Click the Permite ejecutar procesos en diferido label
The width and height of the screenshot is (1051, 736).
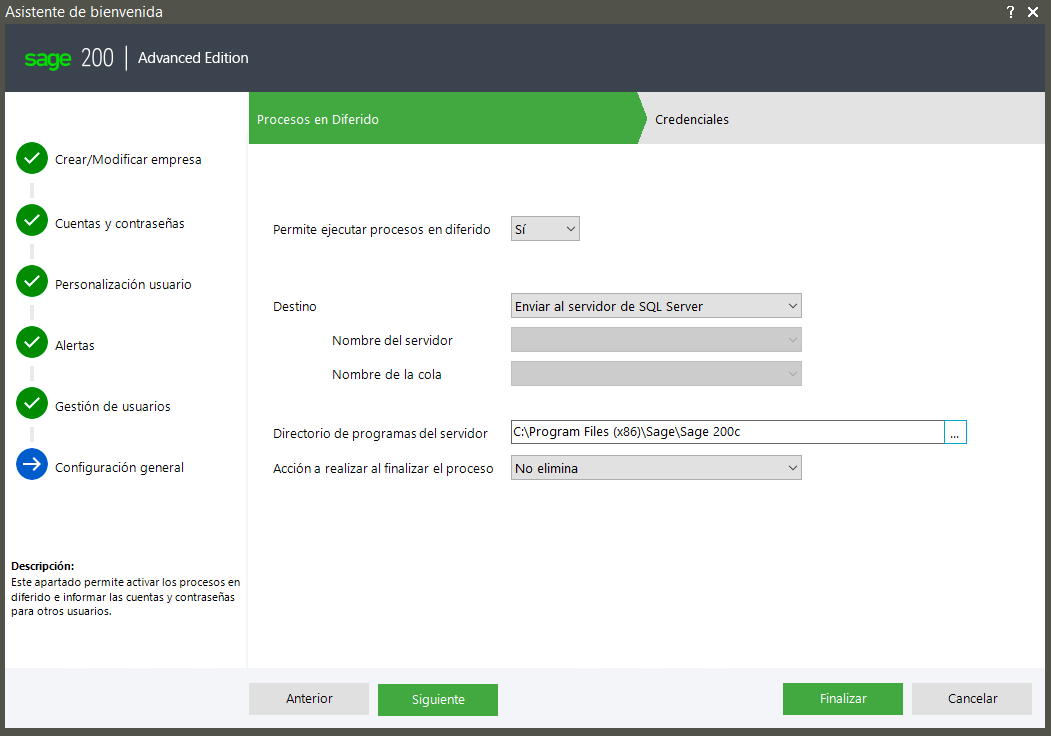[x=381, y=229]
